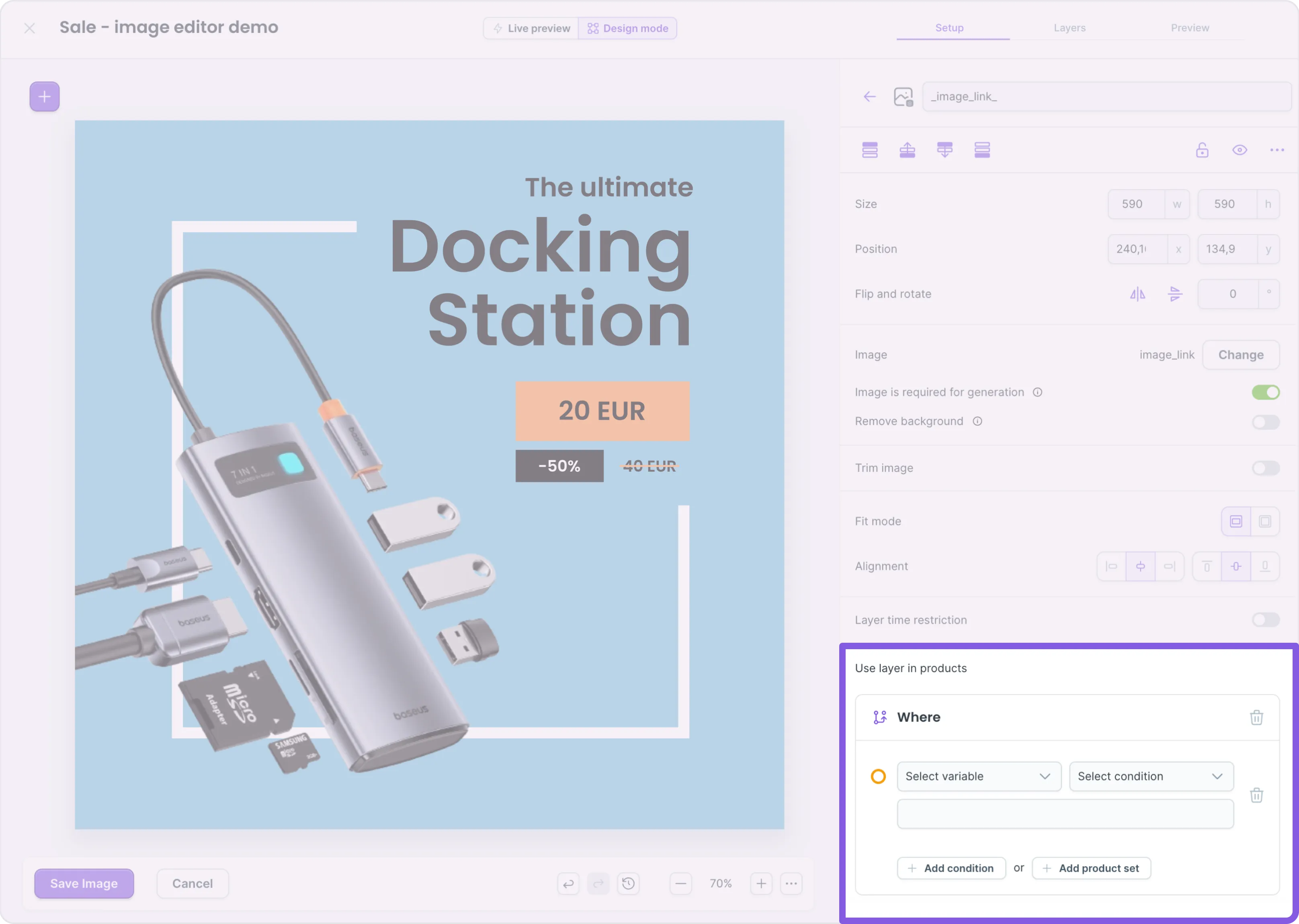Align image to the left
This screenshot has height=924, width=1299.
[x=1111, y=567]
